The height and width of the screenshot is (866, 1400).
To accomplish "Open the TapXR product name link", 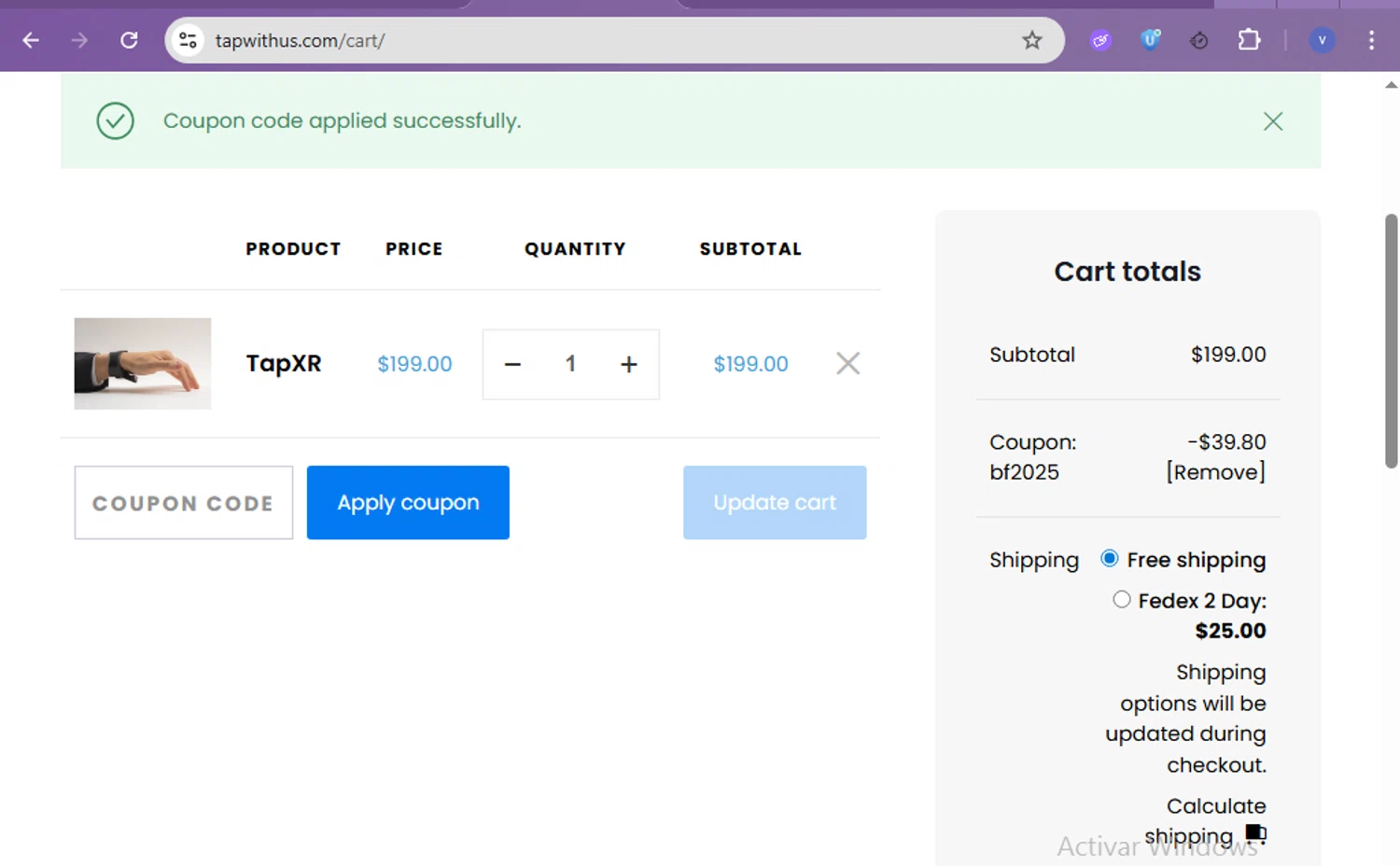I will [284, 363].
